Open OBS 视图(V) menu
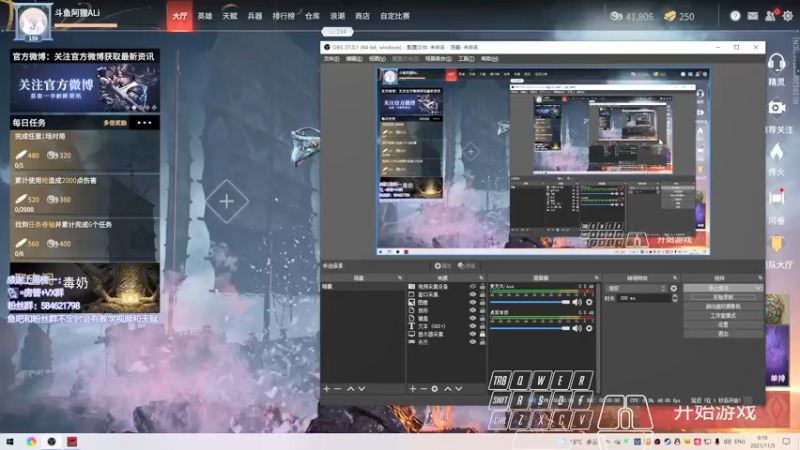Screen dimensions: 800x450 tap(377, 59)
